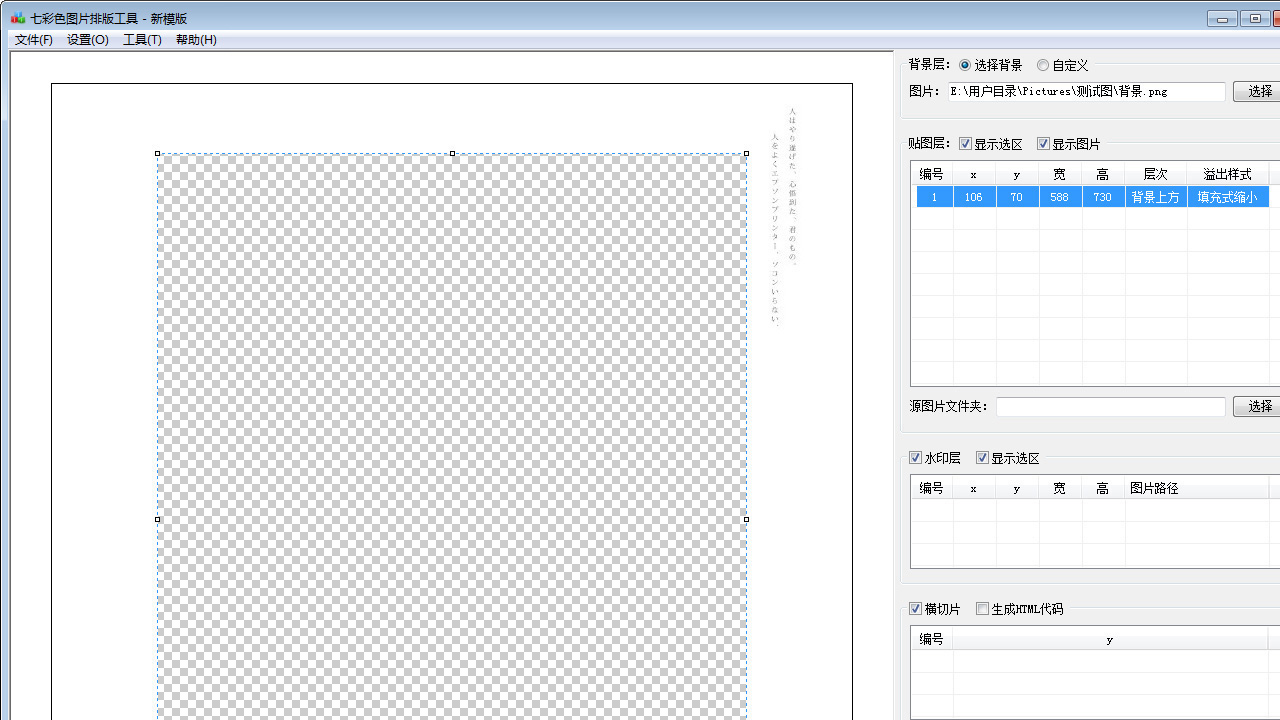Click the application icon in the title bar
The height and width of the screenshot is (720, 1280).
click(x=18, y=18)
